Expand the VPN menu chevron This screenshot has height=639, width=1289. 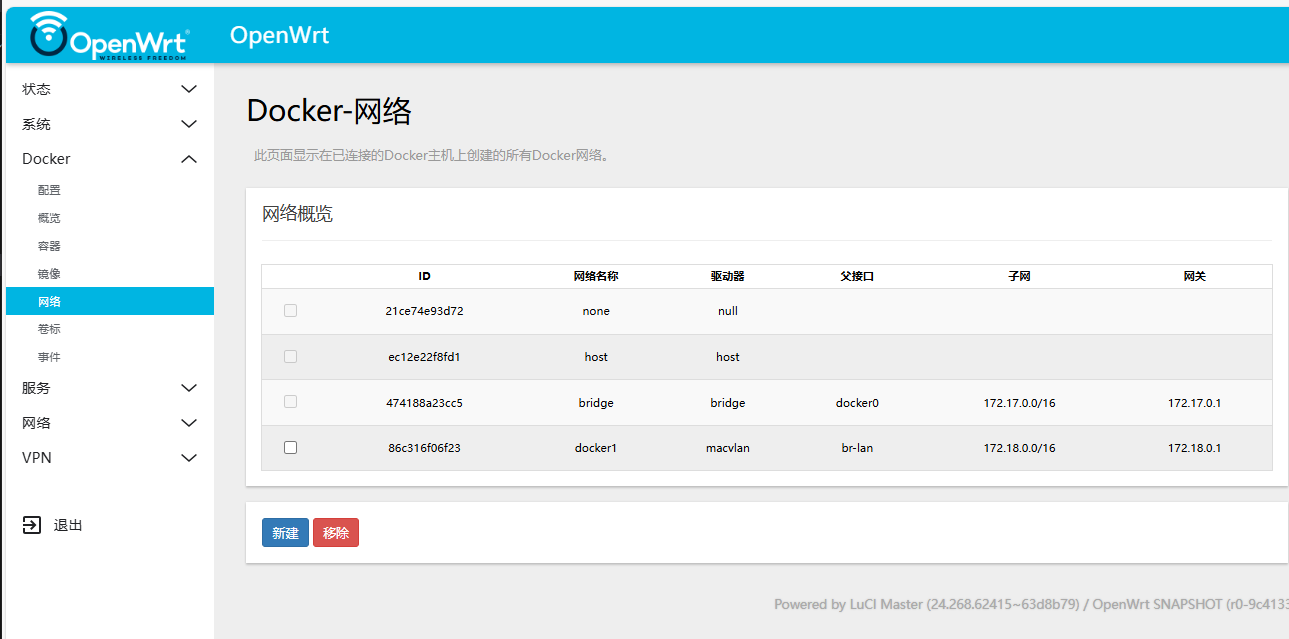[x=189, y=458]
